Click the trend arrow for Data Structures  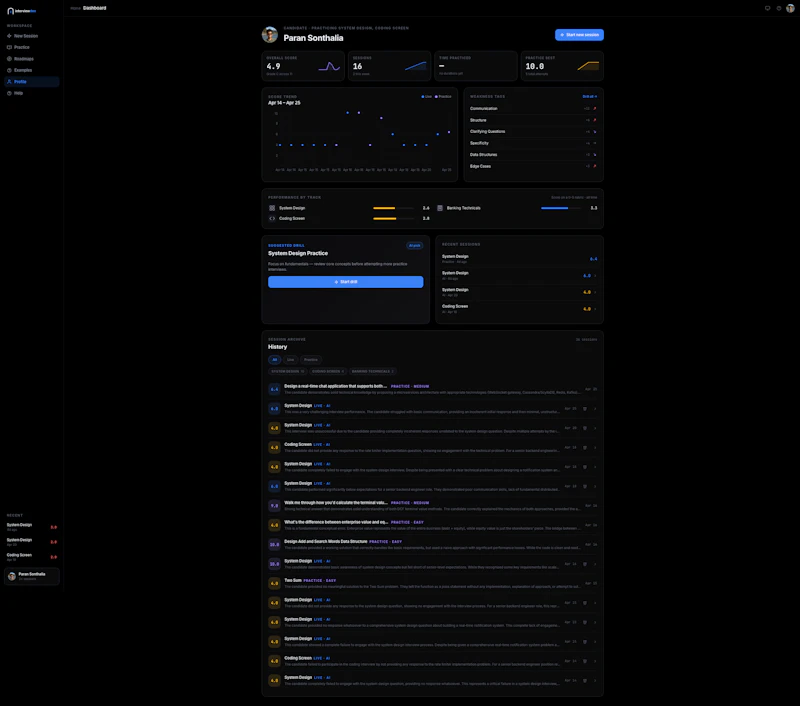[594, 155]
